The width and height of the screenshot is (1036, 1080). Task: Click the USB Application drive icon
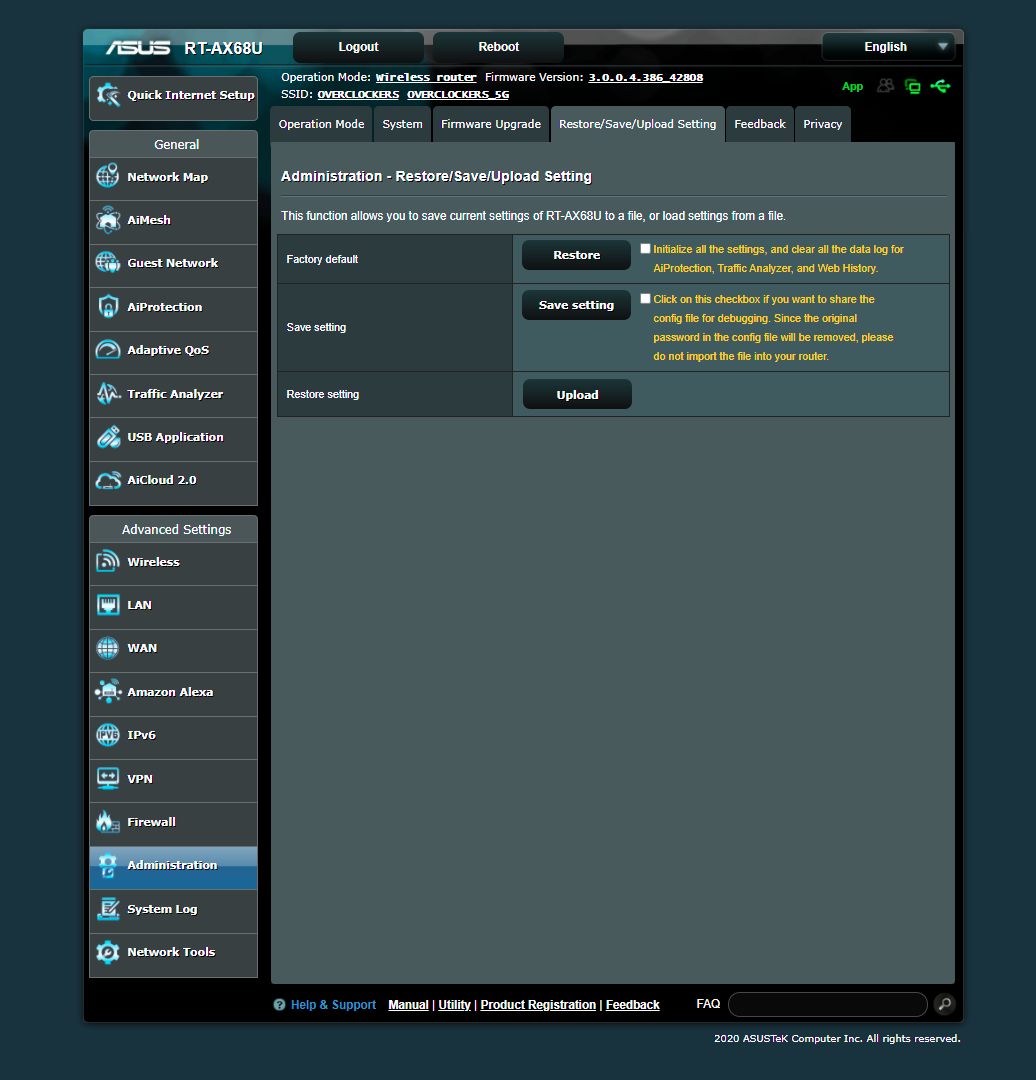108,437
